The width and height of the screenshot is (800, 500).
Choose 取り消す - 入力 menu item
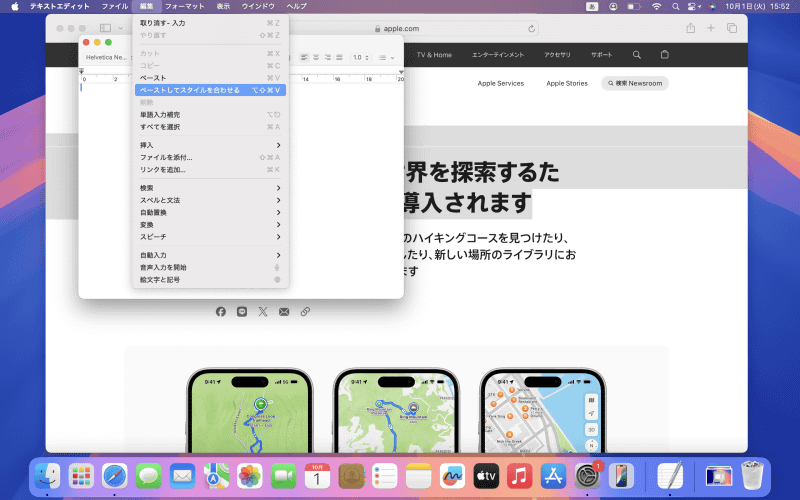(x=210, y=23)
